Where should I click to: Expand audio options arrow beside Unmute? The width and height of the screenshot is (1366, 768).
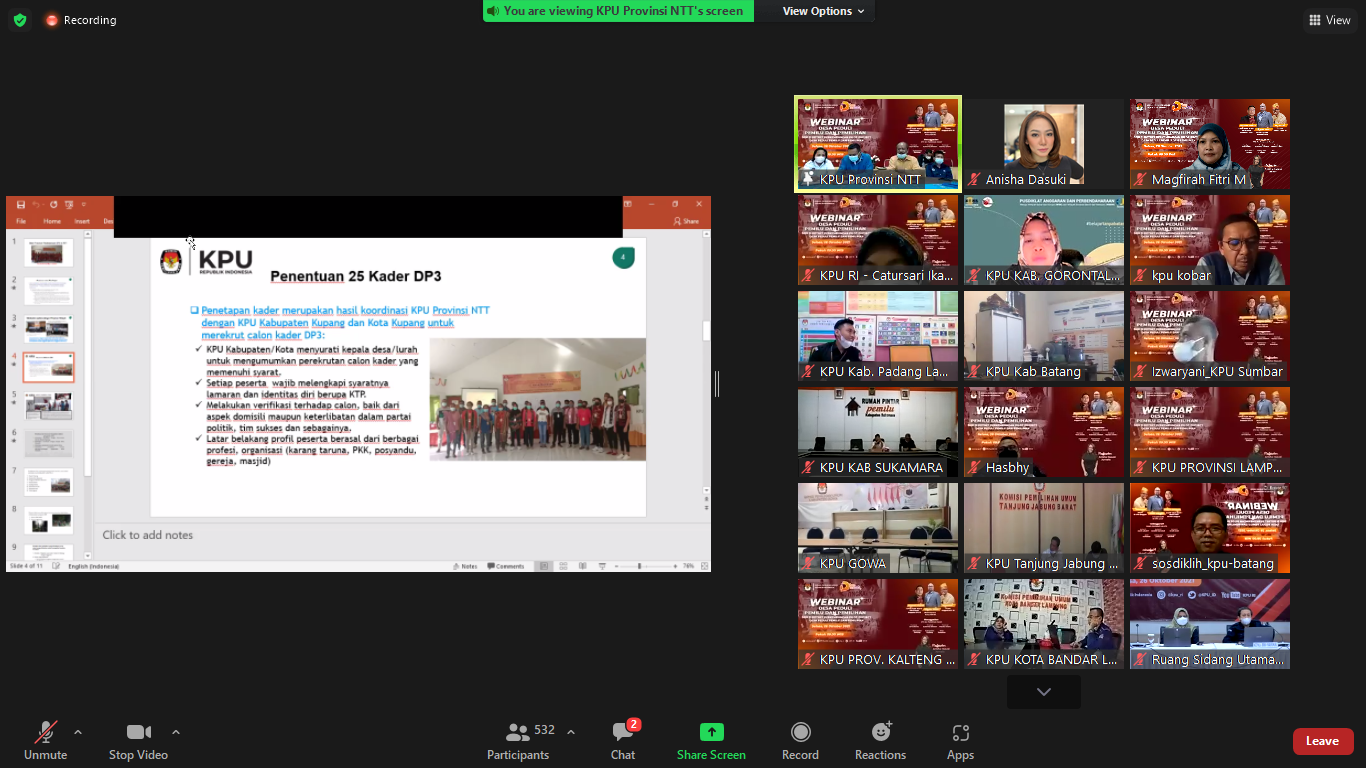(78, 732)
